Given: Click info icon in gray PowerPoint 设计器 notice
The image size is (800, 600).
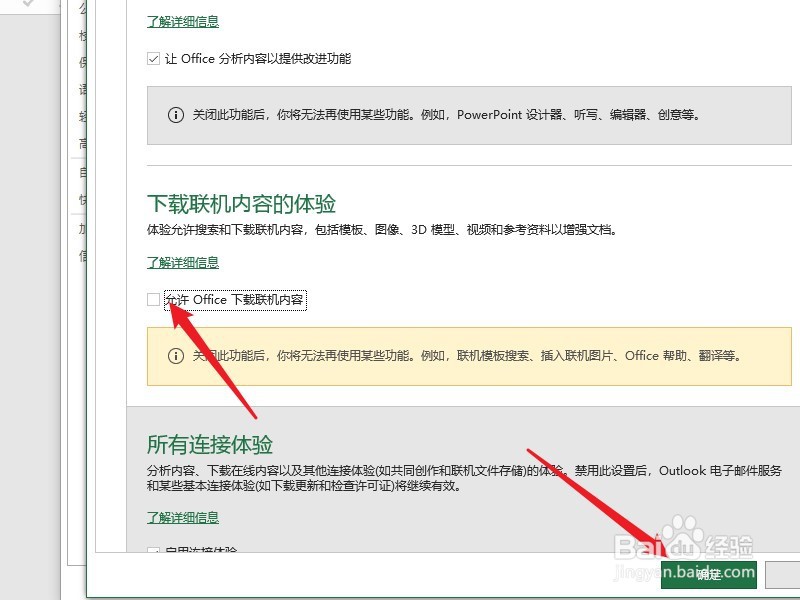Looking at the screenshot, I should 176,115.
